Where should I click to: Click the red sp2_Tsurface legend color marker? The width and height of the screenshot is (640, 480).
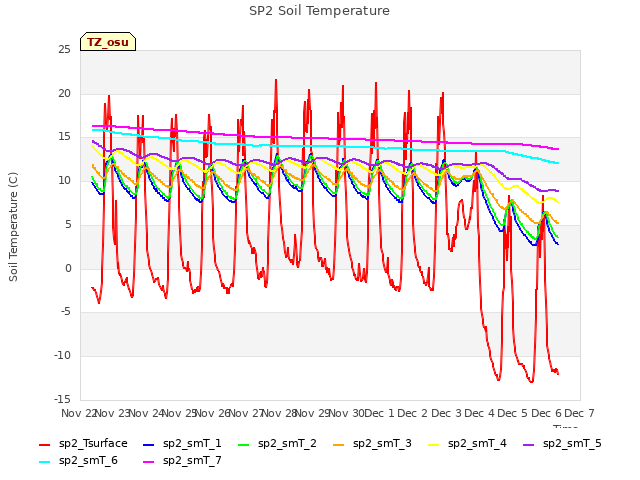[x=44, y=444]
